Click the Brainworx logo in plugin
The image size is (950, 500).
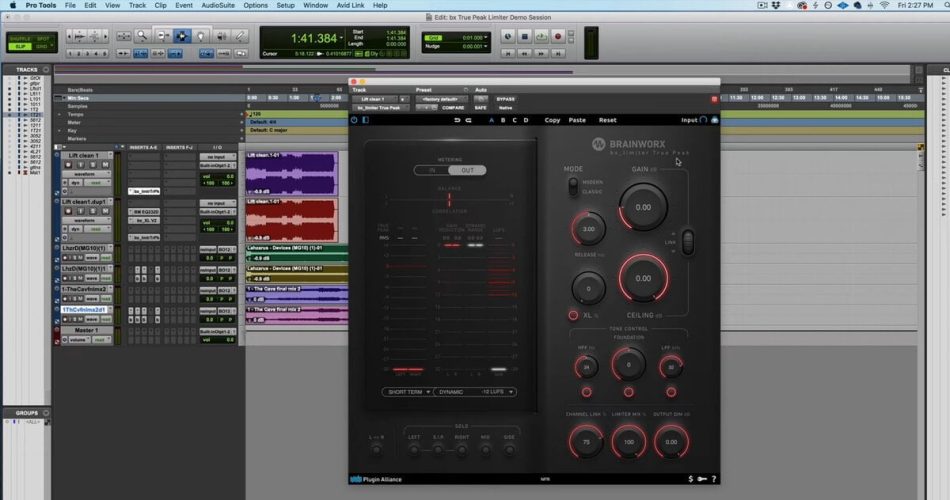pos(629,144)
